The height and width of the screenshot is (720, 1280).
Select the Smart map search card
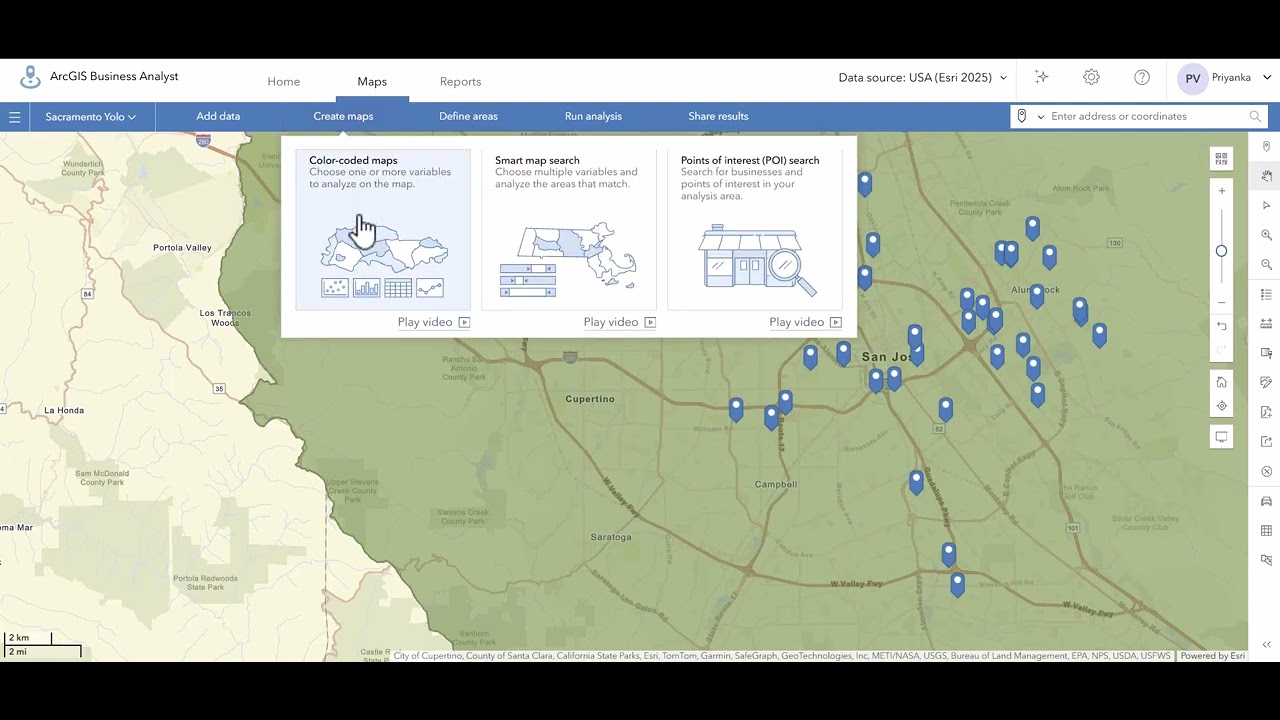pyautogui.click(x=569, y=229)
